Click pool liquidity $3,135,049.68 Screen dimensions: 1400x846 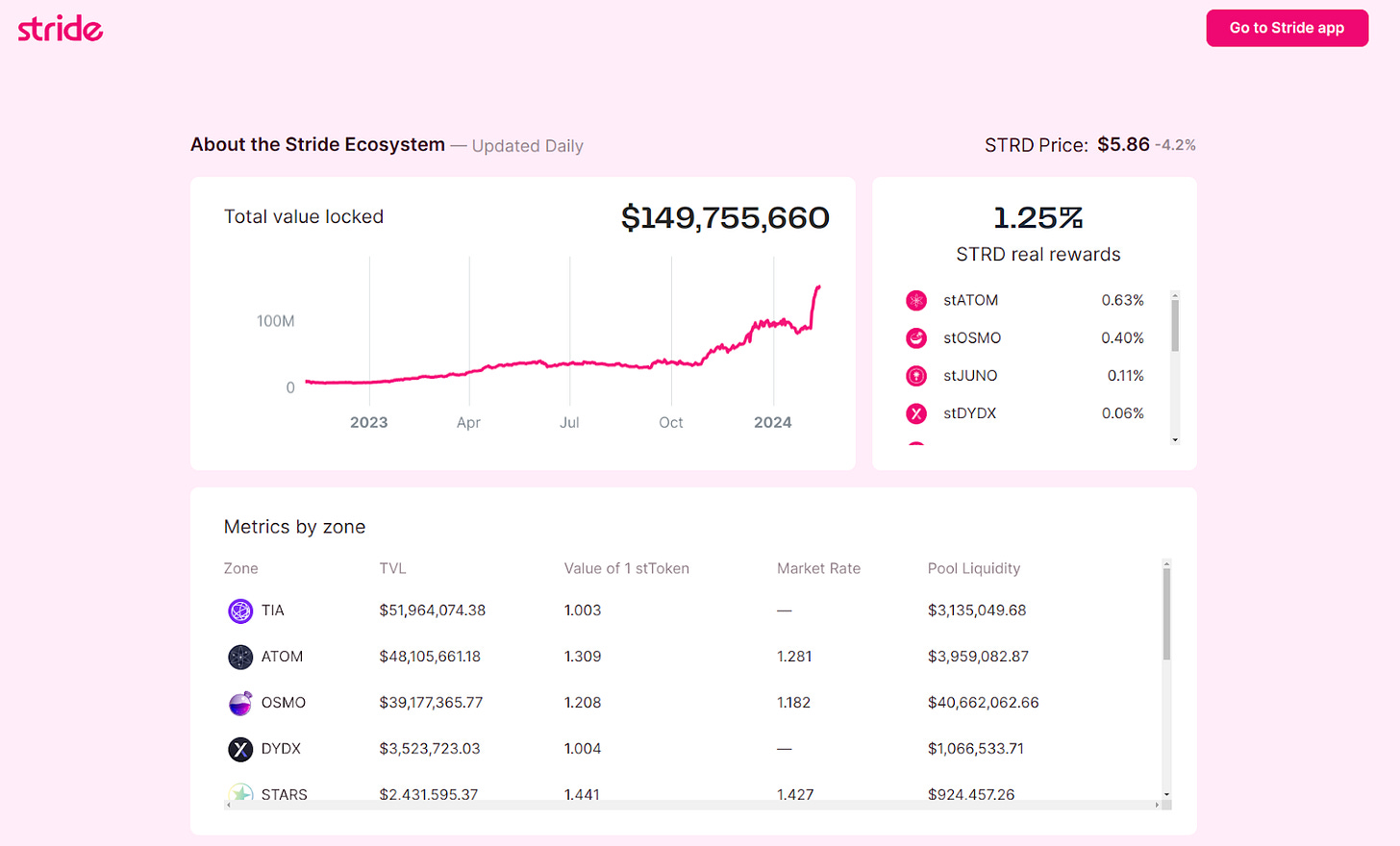(977, 610)
